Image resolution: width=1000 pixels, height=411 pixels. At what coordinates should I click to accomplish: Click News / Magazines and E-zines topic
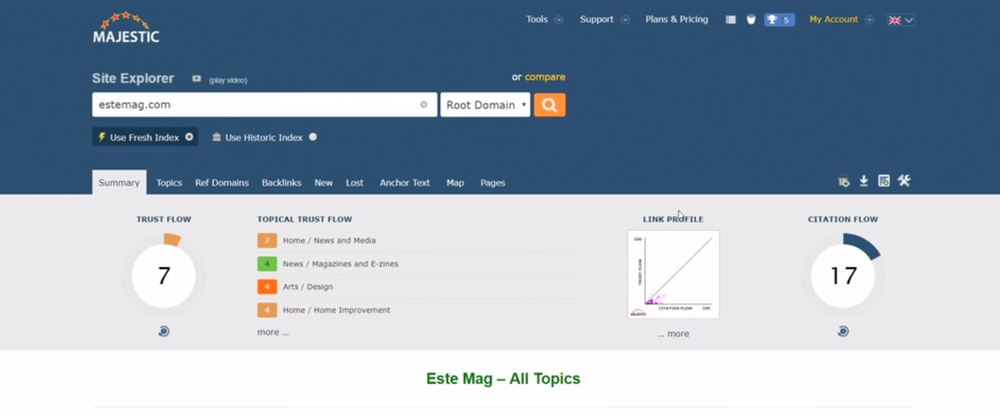[341, 264]
